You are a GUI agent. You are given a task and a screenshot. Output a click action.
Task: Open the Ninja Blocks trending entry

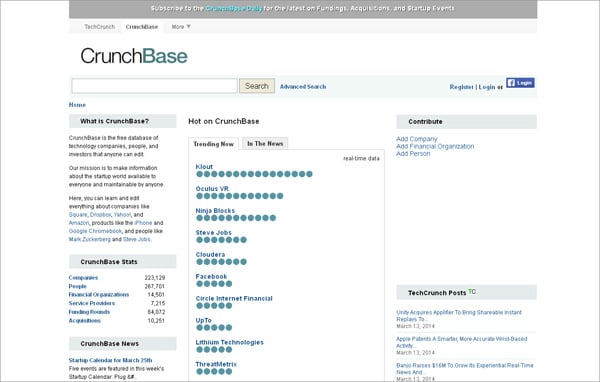pos(215,211)
